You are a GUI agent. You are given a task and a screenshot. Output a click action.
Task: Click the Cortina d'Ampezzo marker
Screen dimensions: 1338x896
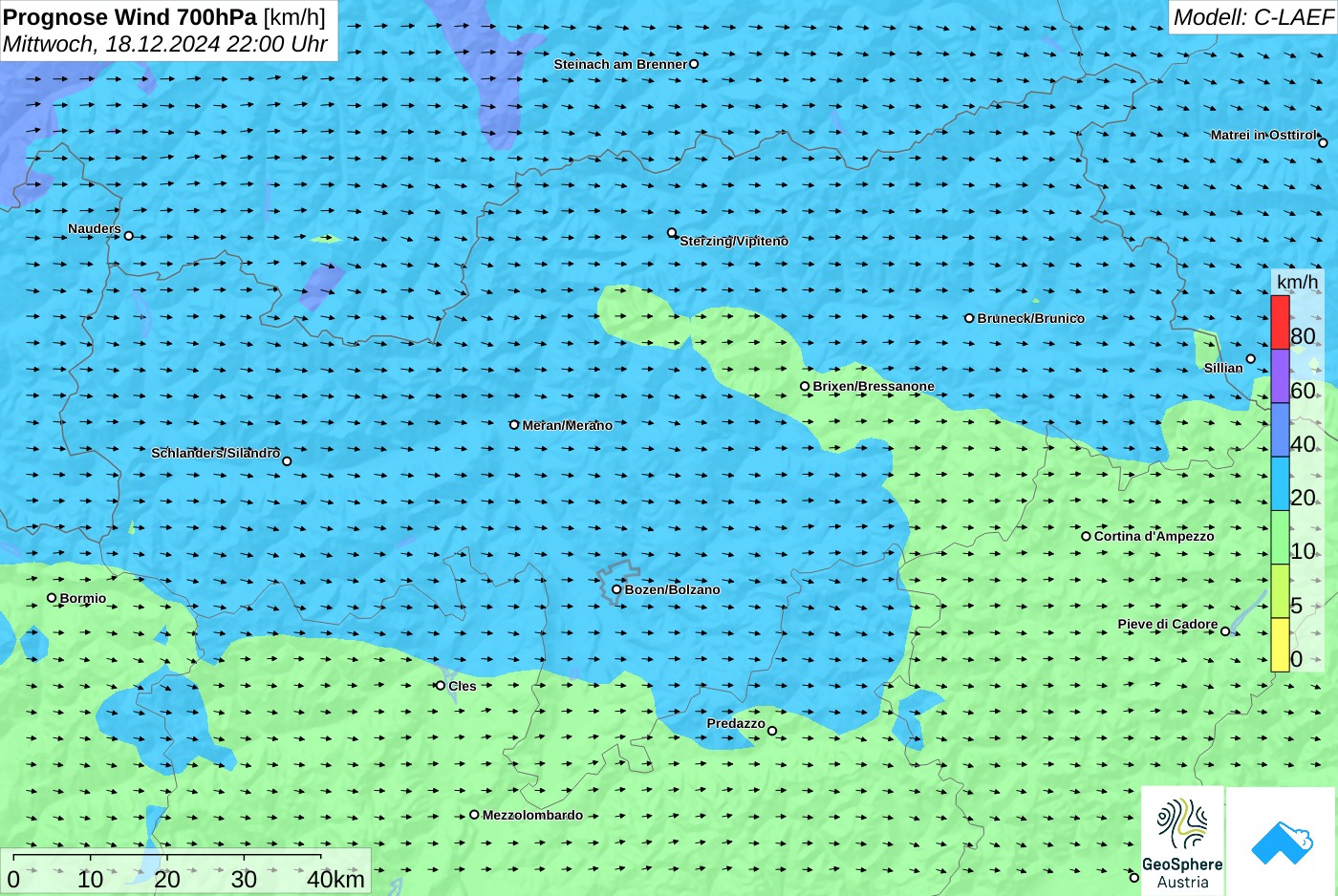(1086, 536)
